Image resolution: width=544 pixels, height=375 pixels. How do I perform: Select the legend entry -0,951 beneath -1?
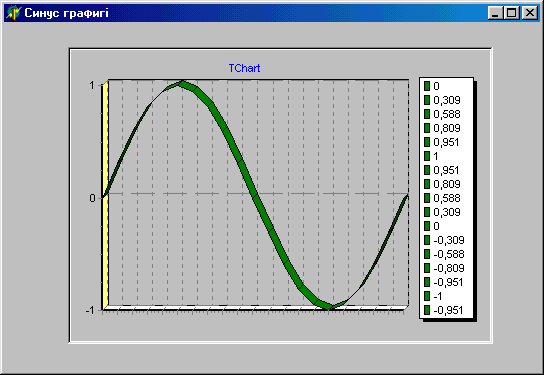tap(443, 310)
